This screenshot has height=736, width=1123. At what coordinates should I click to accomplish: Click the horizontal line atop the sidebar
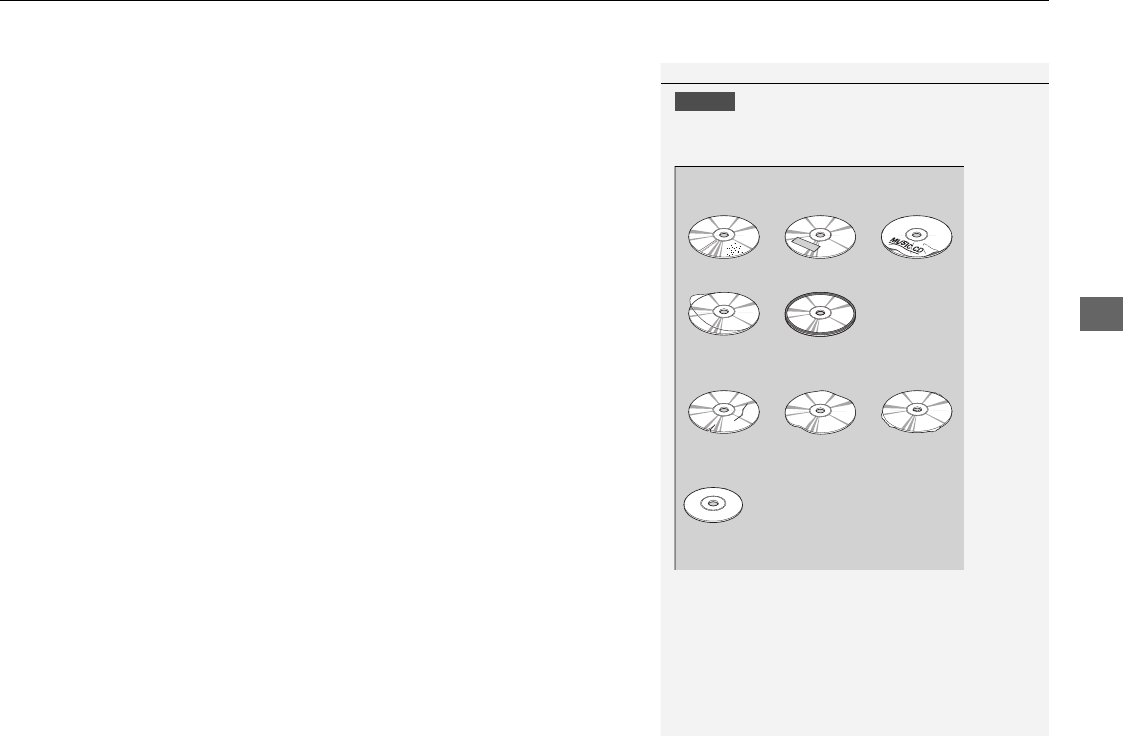(854, 84)
